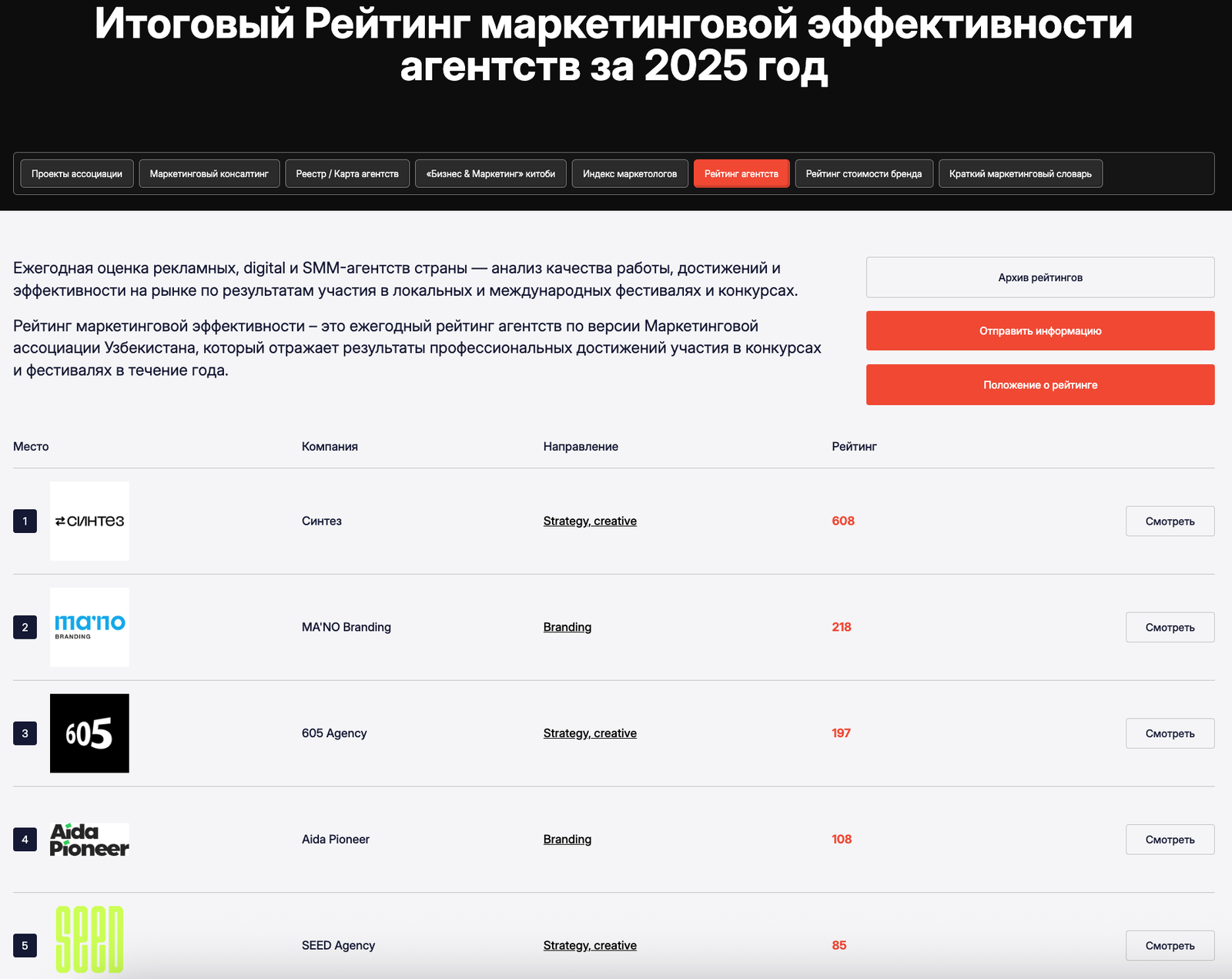Screen dimensions: 1232x979
Task: Click company name Синтез
Action: (x=322, y=521)
